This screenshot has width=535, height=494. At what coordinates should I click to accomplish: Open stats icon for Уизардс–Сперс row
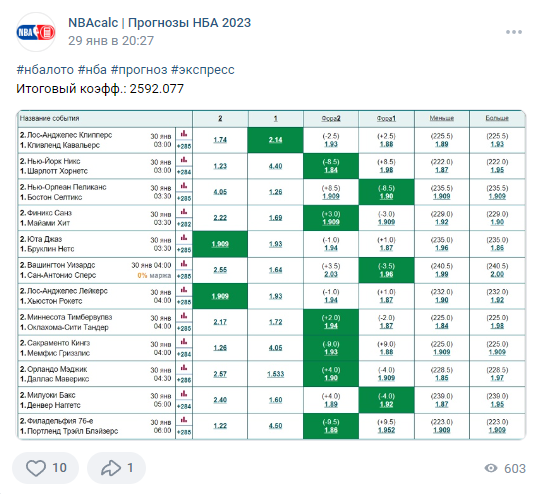point(184,264)
